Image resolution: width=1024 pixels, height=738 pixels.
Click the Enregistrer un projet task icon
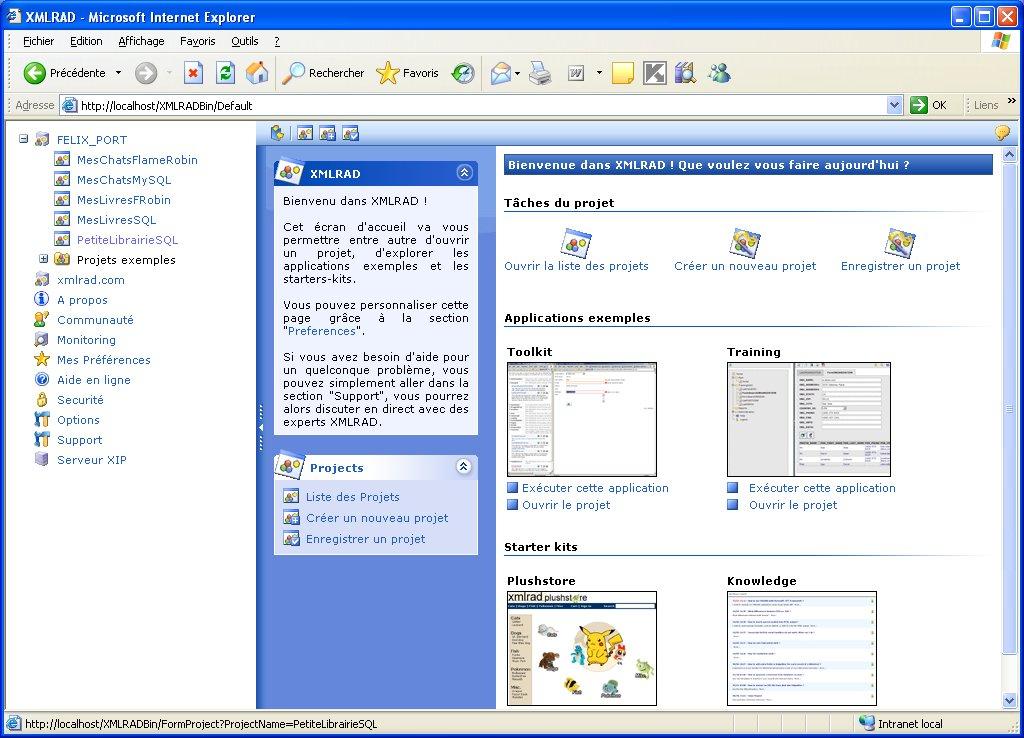[x=900, y=243]
